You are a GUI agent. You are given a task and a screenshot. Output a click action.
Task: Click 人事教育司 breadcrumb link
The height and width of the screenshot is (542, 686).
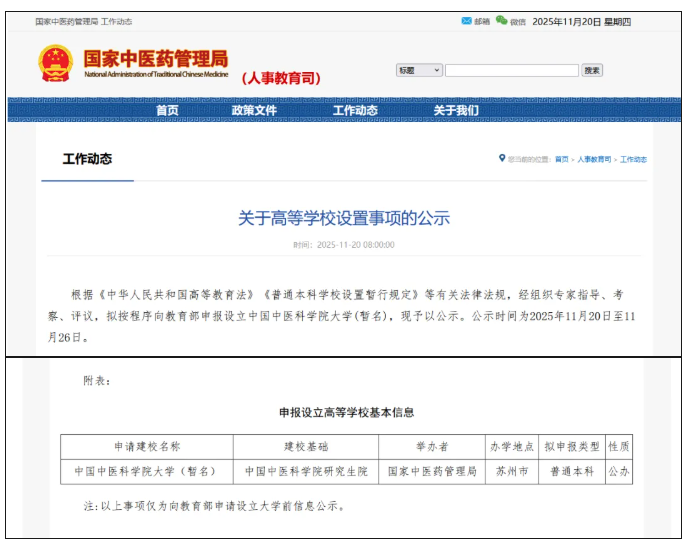(594, 160)
